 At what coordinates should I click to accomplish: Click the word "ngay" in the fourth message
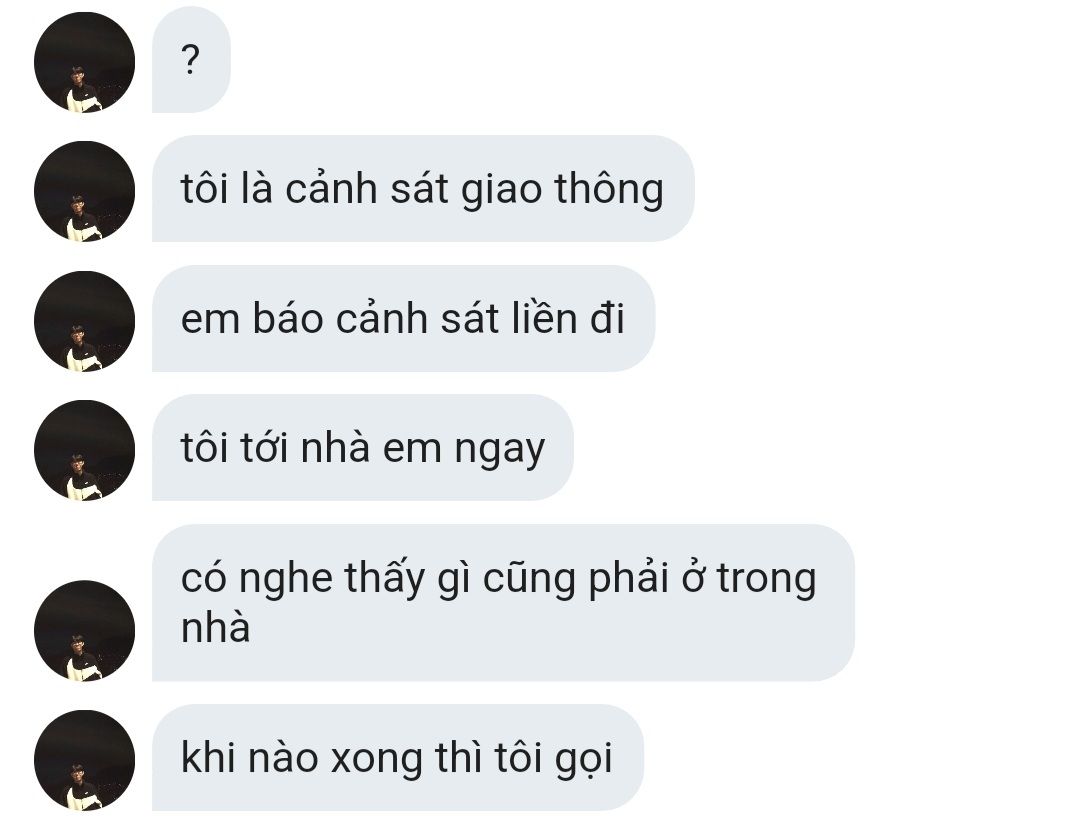pyautogui.click(x=499, y=450)
